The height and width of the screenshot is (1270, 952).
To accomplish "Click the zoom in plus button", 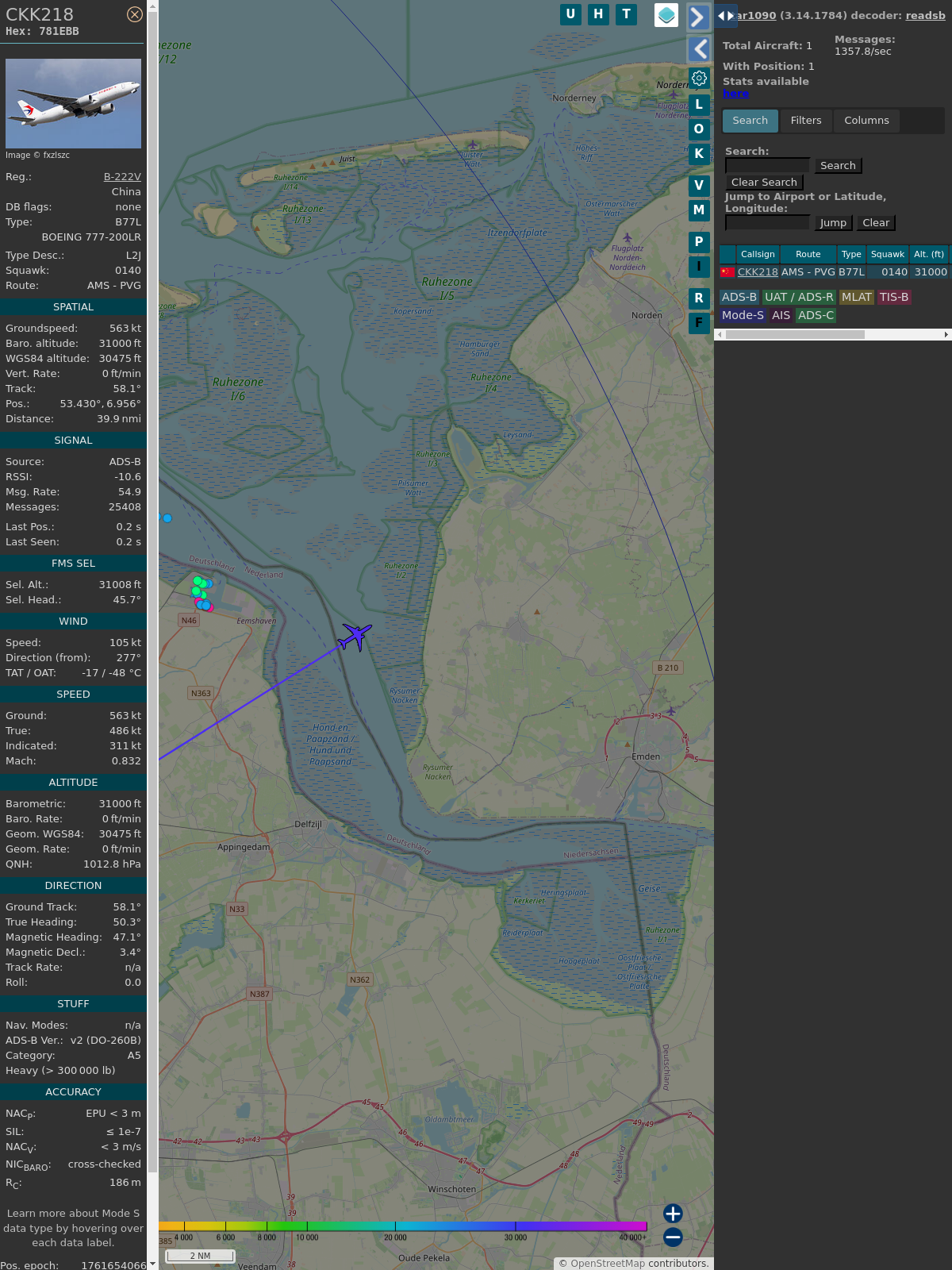I will (673, 1213).
